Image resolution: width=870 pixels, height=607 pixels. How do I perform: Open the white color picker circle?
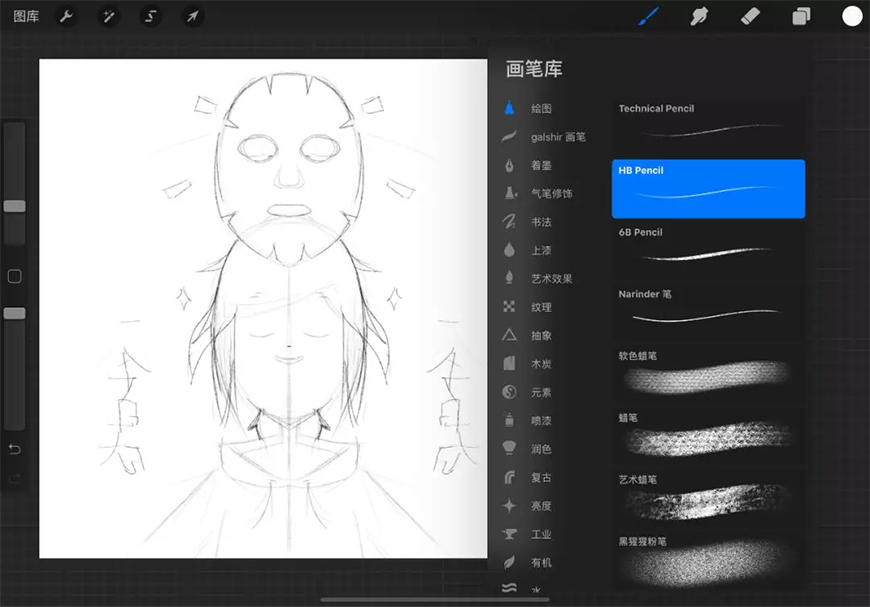click(x=852, y=16)
